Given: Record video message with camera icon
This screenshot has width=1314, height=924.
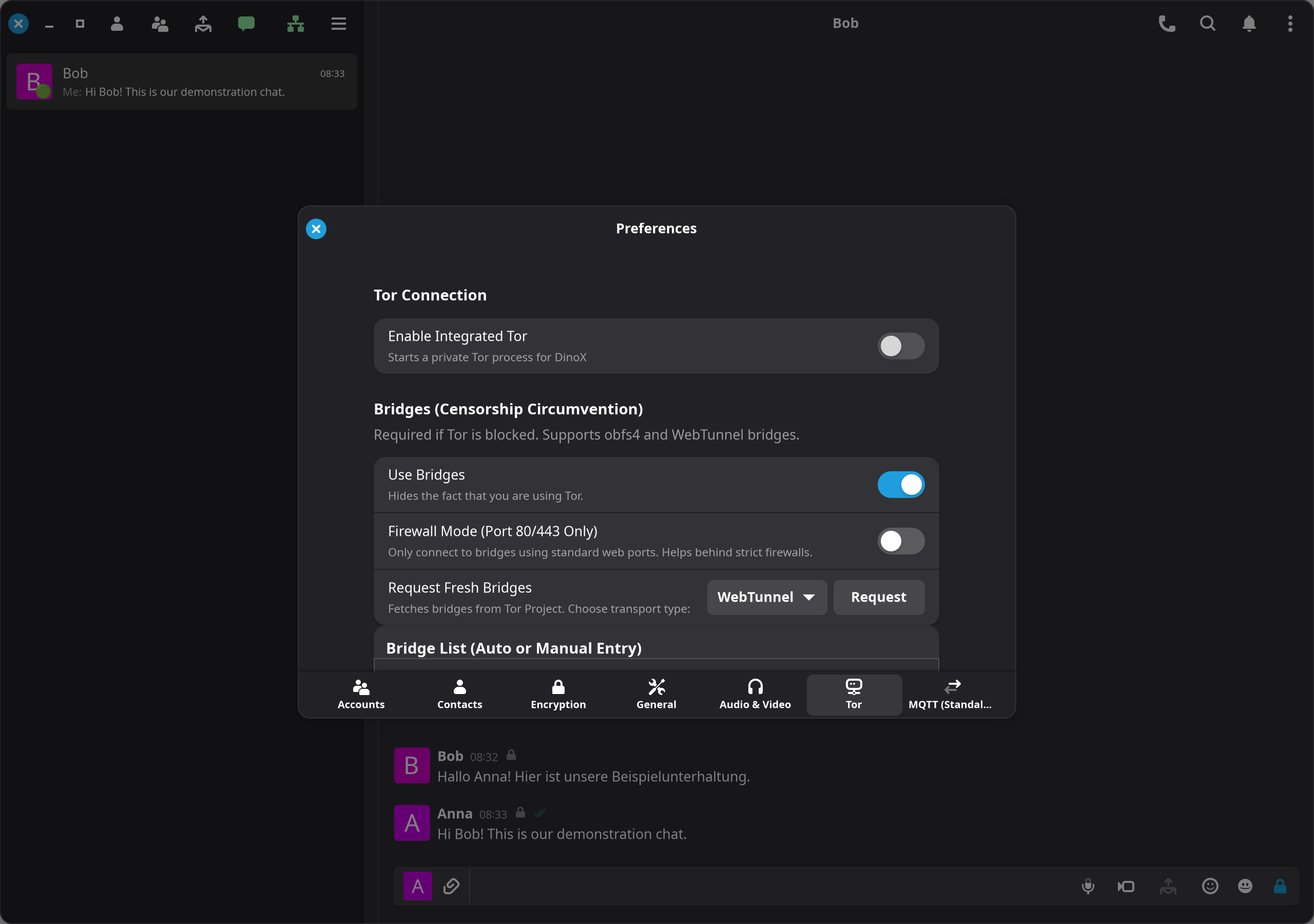Looking at the screenshot, I should [x=1126, y=886].
